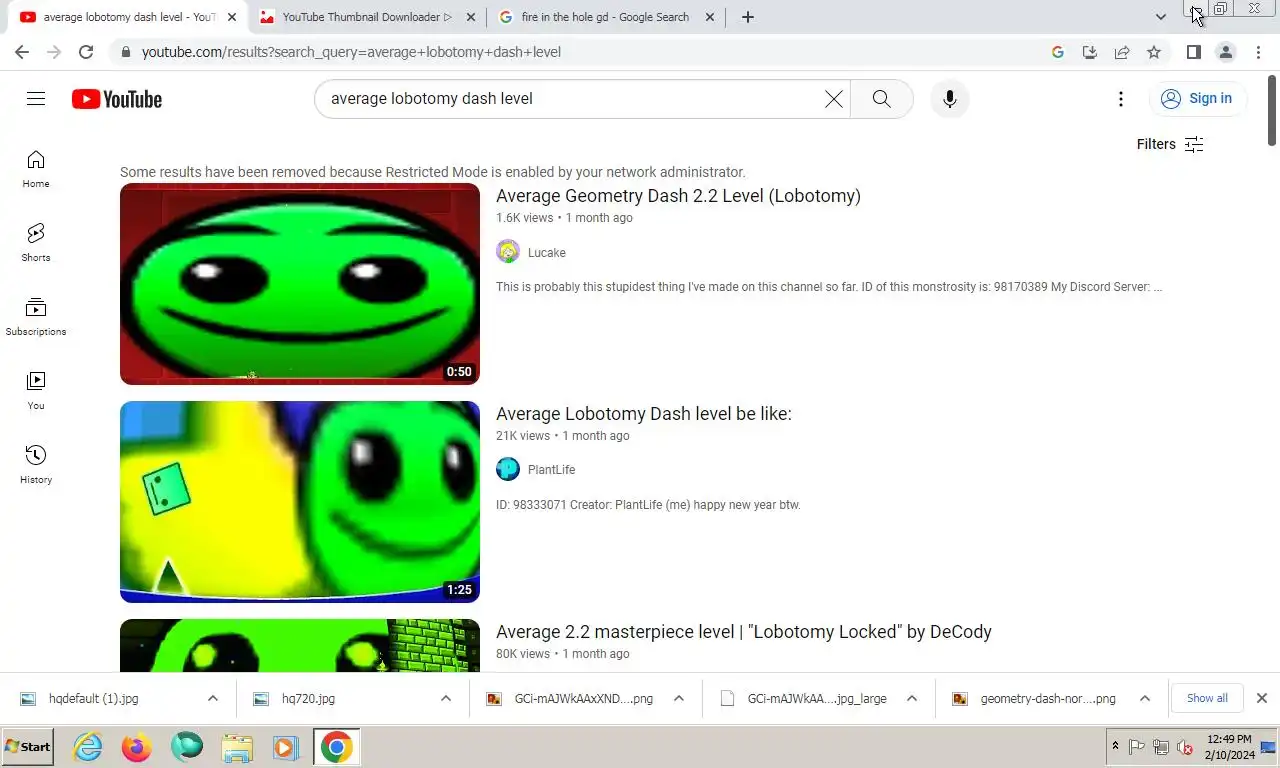Open Shorts in the sidebar
1280x768 pixels.
pos(36,243)
